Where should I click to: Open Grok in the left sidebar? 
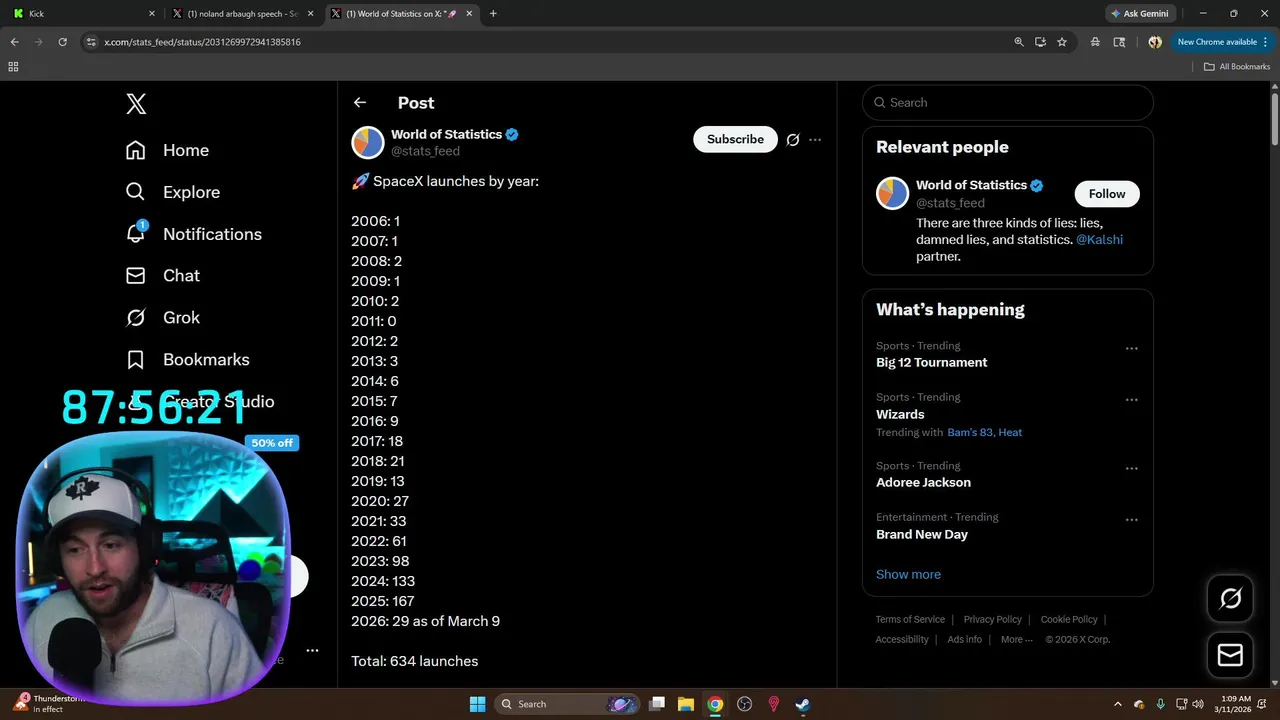pyautogui.click(x=162, y=318)
